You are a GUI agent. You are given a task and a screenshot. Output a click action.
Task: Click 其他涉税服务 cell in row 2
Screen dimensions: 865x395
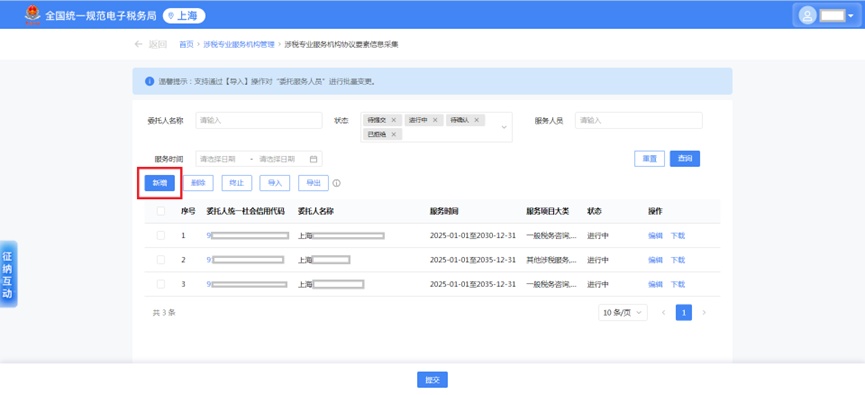click(x=552, y=260)
